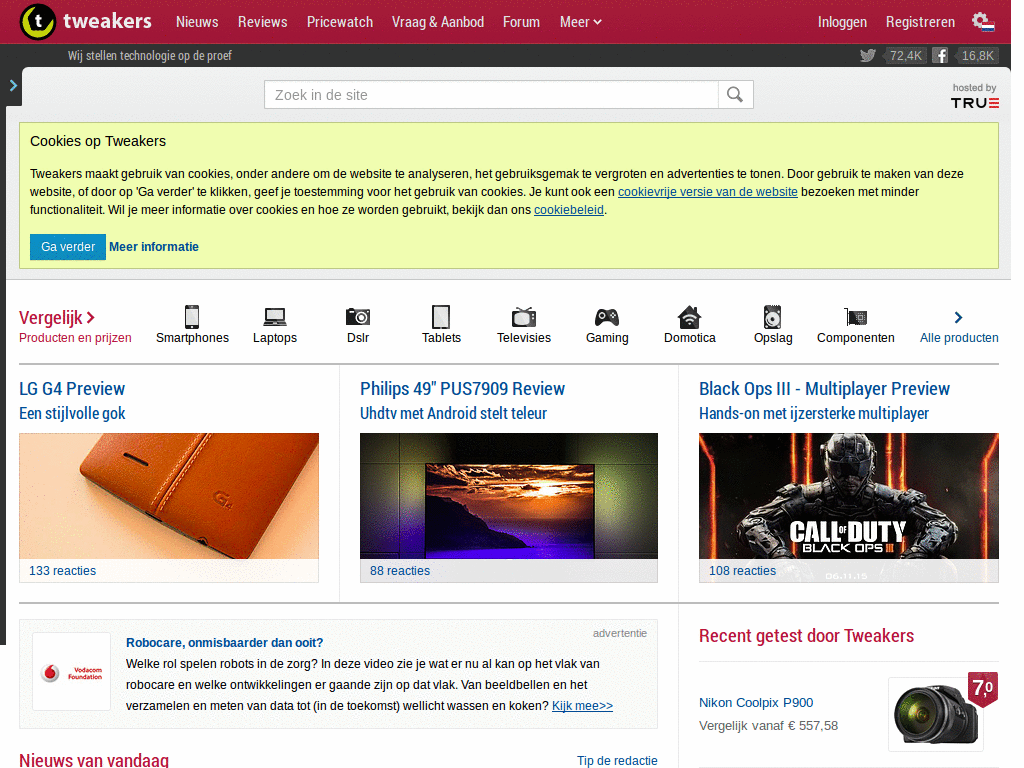Open Vraag & Aanbod in navigation
Screen dimensions: 1024x768
pyautogui.click(x=438, y=22)
